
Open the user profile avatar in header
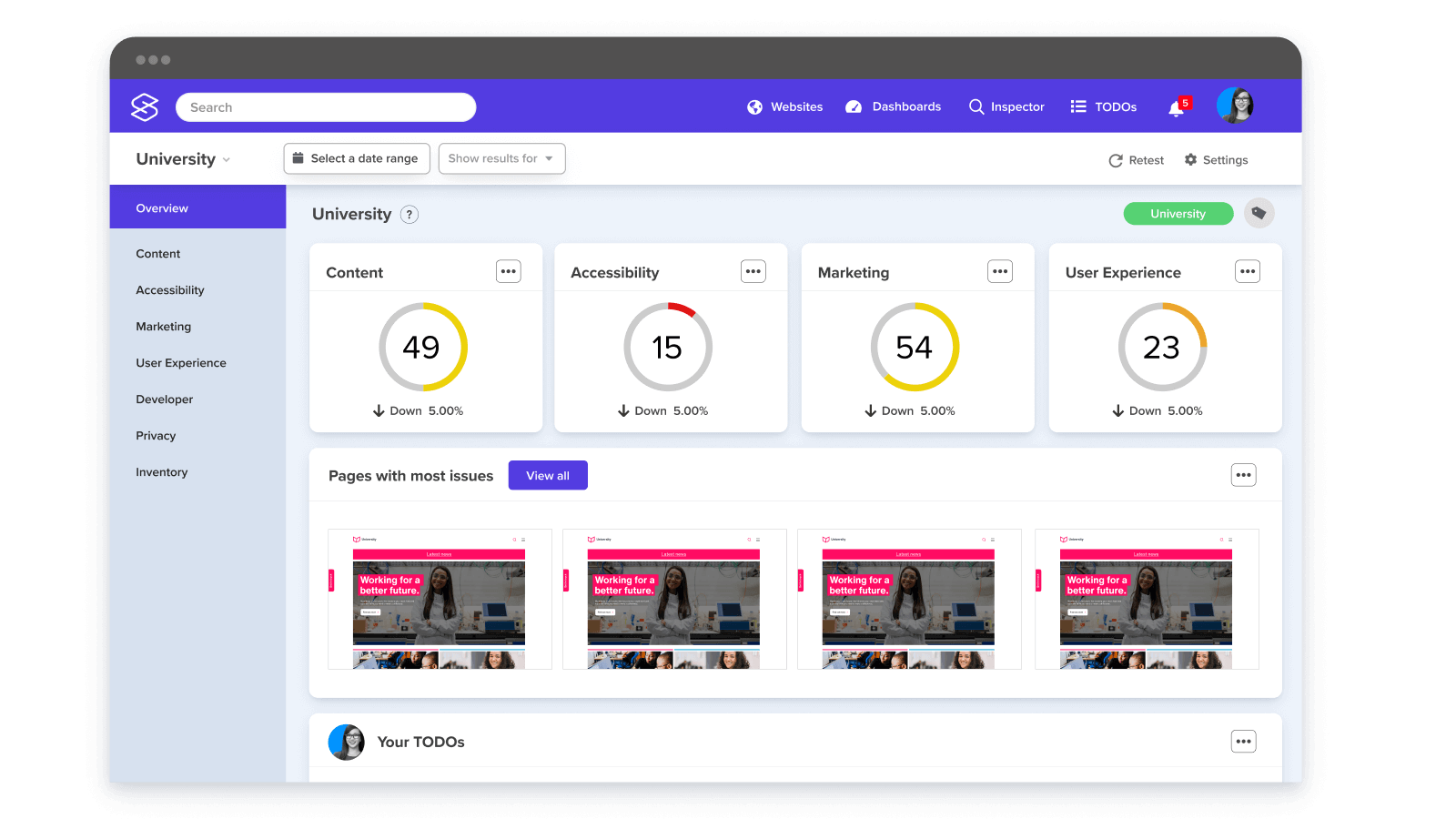(1235, 106)
